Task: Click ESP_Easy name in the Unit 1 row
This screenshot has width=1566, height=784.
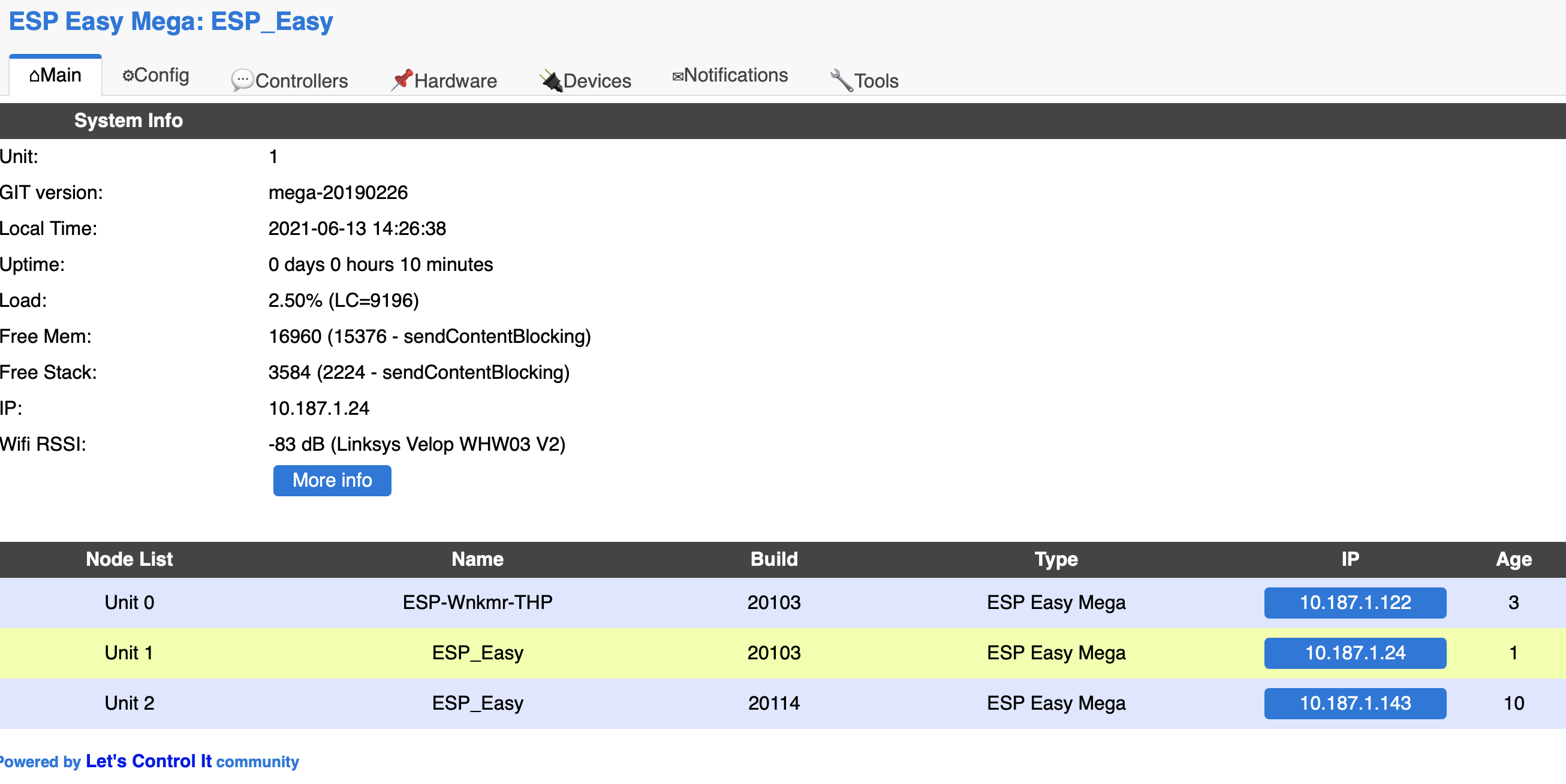Action: tap(477, 653)
